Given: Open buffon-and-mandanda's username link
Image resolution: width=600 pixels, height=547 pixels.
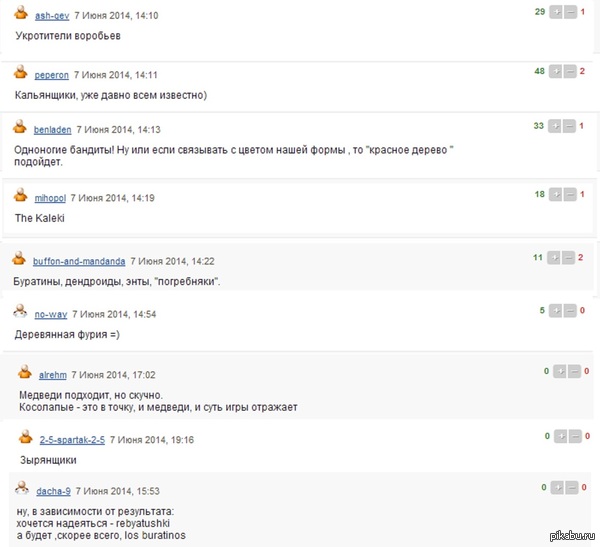Looking at the screenshot, I should (x=79, y=261).
